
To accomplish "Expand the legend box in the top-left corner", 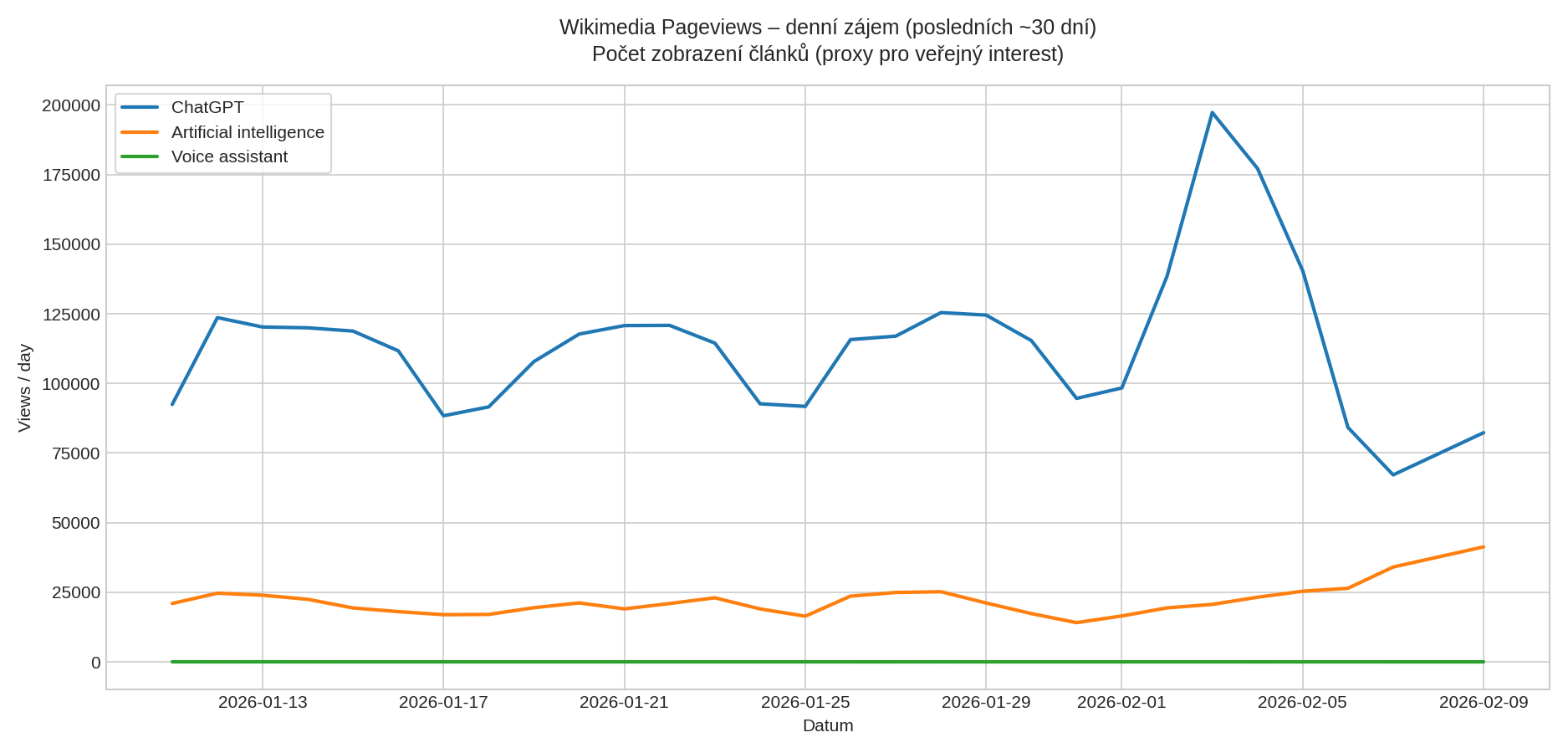I will [x=222, y=131].
